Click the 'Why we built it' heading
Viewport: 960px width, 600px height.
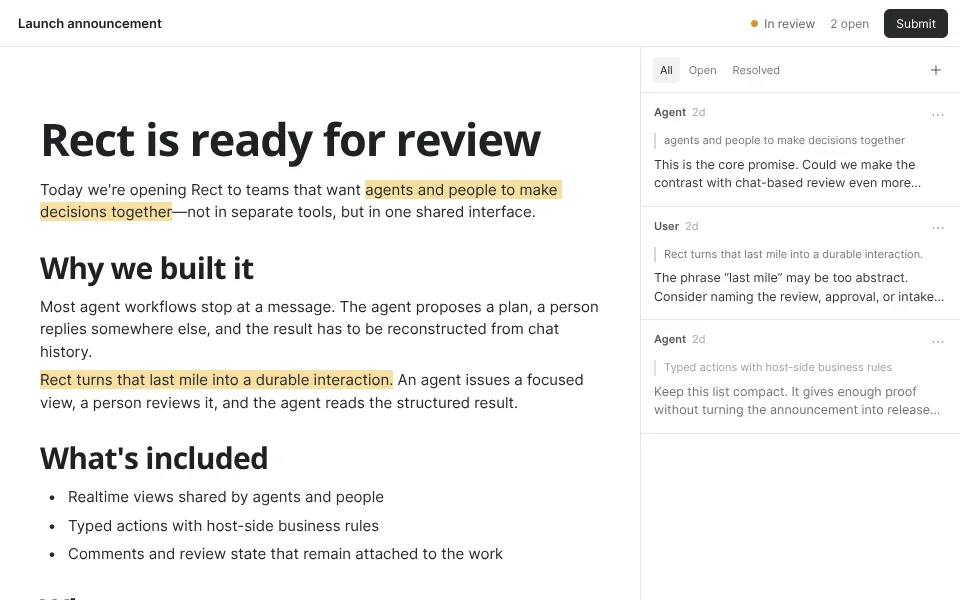tap(147, 268)
